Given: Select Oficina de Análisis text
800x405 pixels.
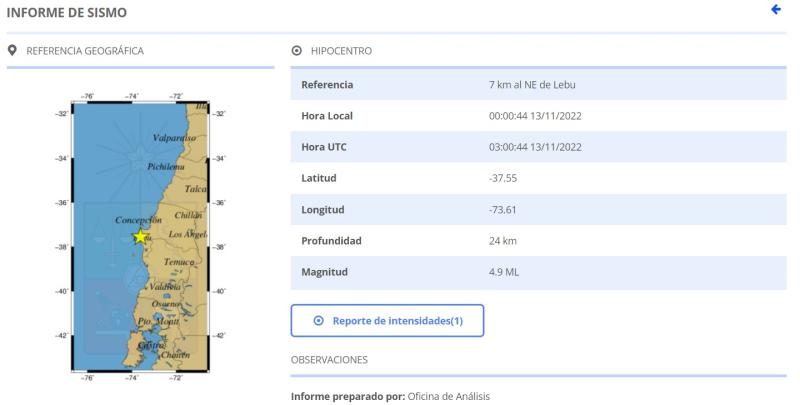Looking at the screenshot, I should click(x=448, y=396).
